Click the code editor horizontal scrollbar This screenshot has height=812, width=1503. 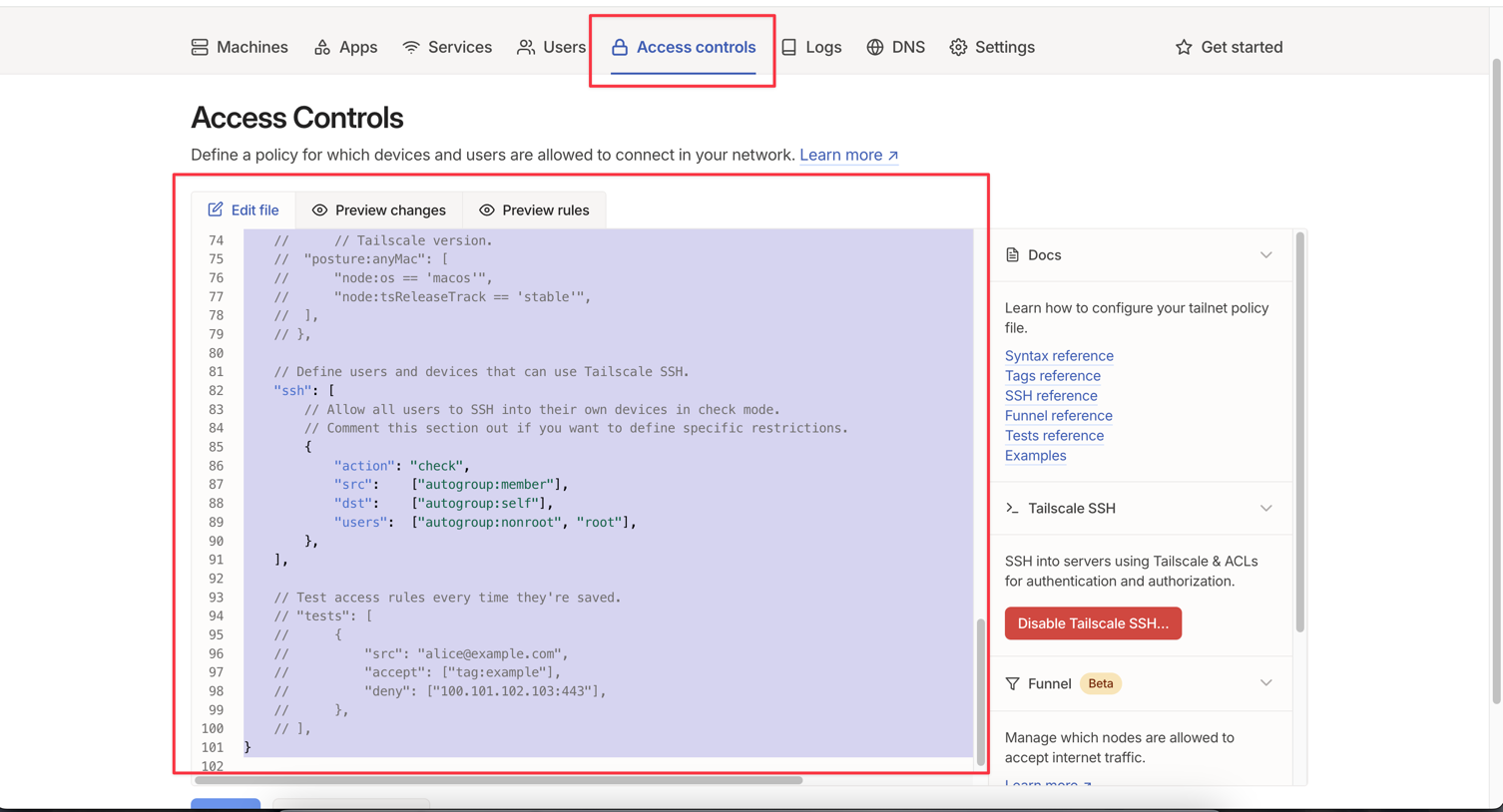coord(499,780)
